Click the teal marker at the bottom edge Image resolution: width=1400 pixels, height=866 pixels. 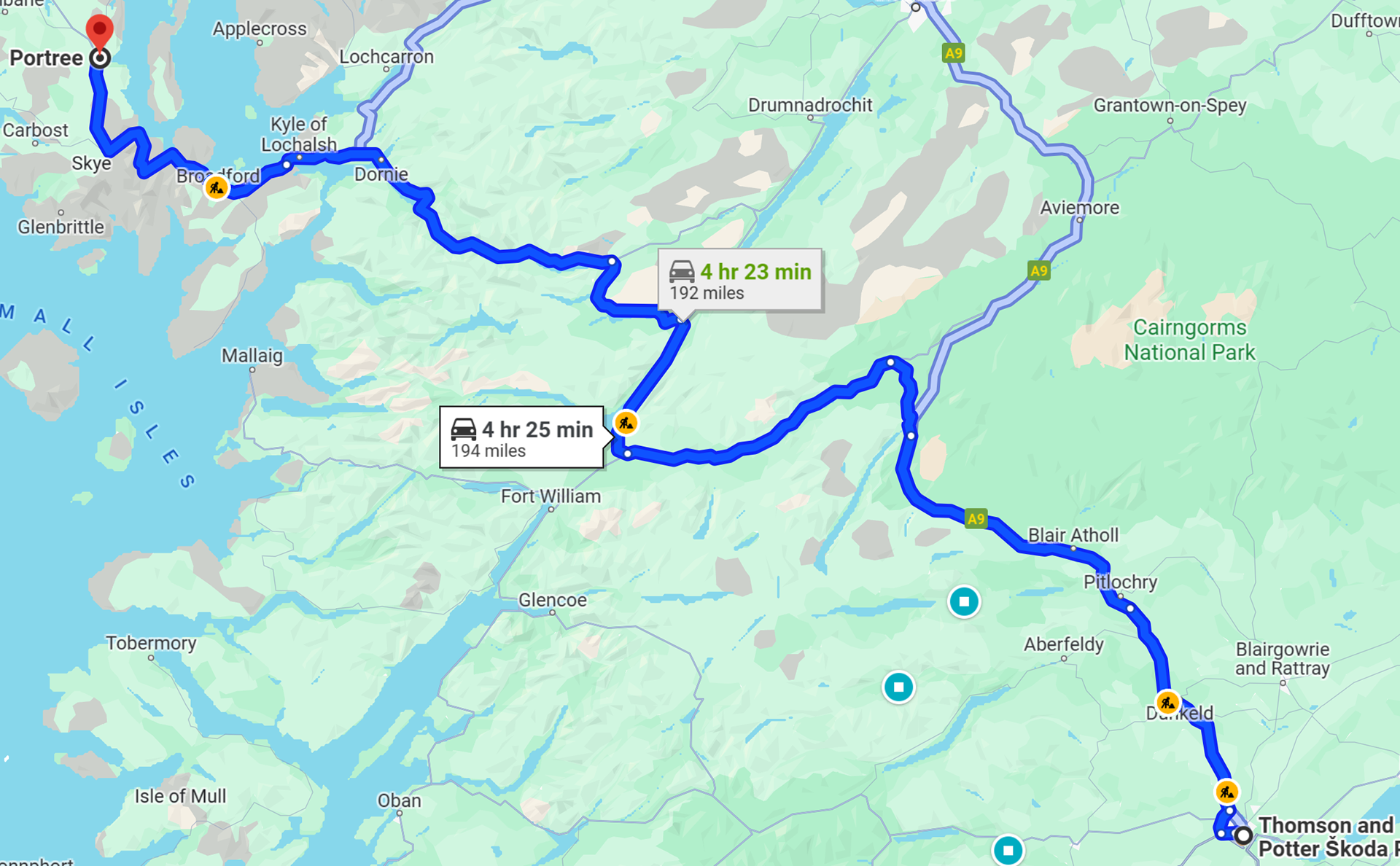tap(1008, 850)
